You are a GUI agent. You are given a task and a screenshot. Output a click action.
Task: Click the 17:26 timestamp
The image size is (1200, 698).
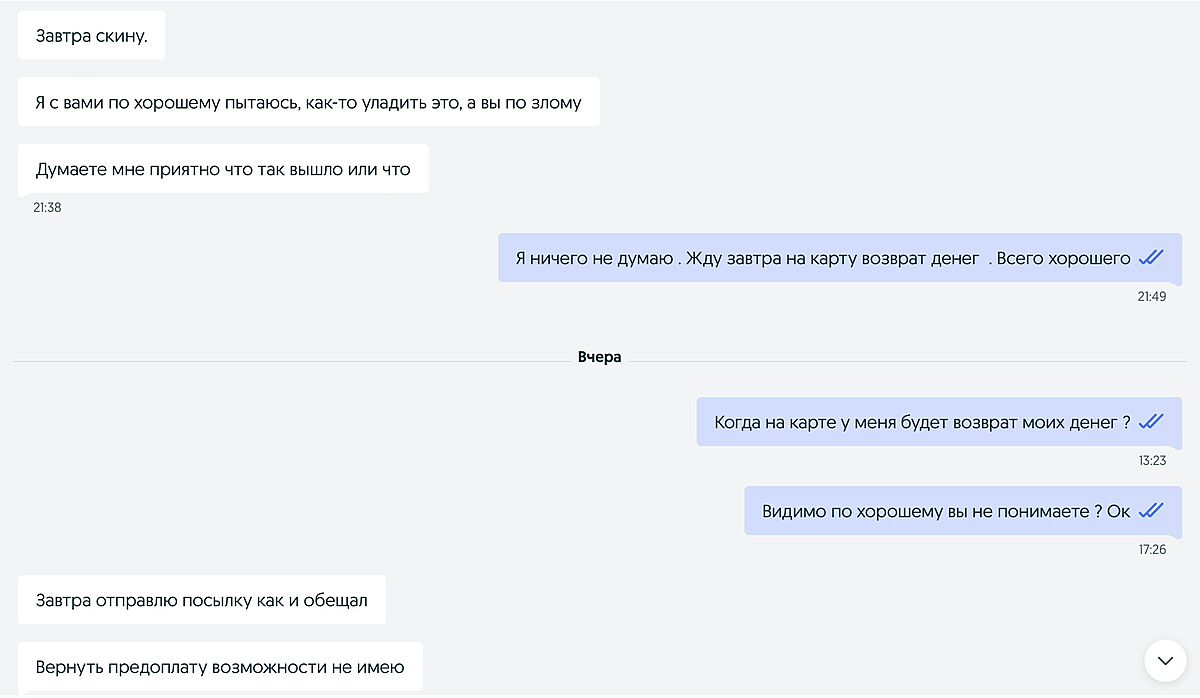[1151, 549]
